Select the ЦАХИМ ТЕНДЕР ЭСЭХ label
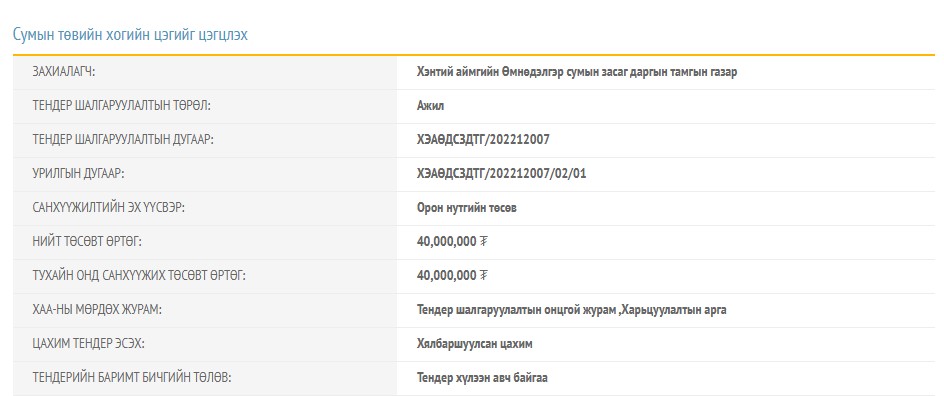Image resolution: width=944 pixels, height=396 pixels. pos(88,344)
